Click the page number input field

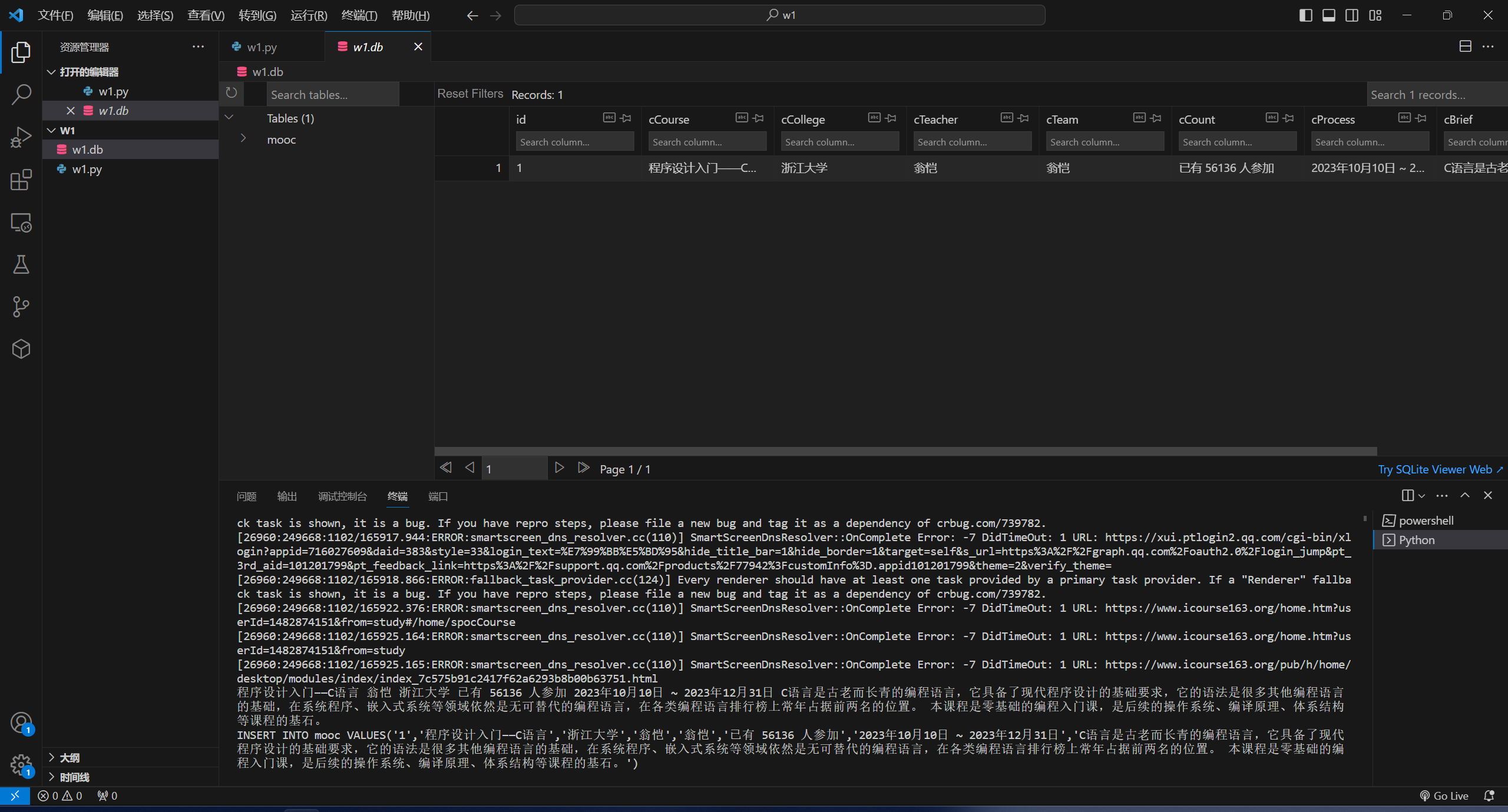tap(514, 469)
